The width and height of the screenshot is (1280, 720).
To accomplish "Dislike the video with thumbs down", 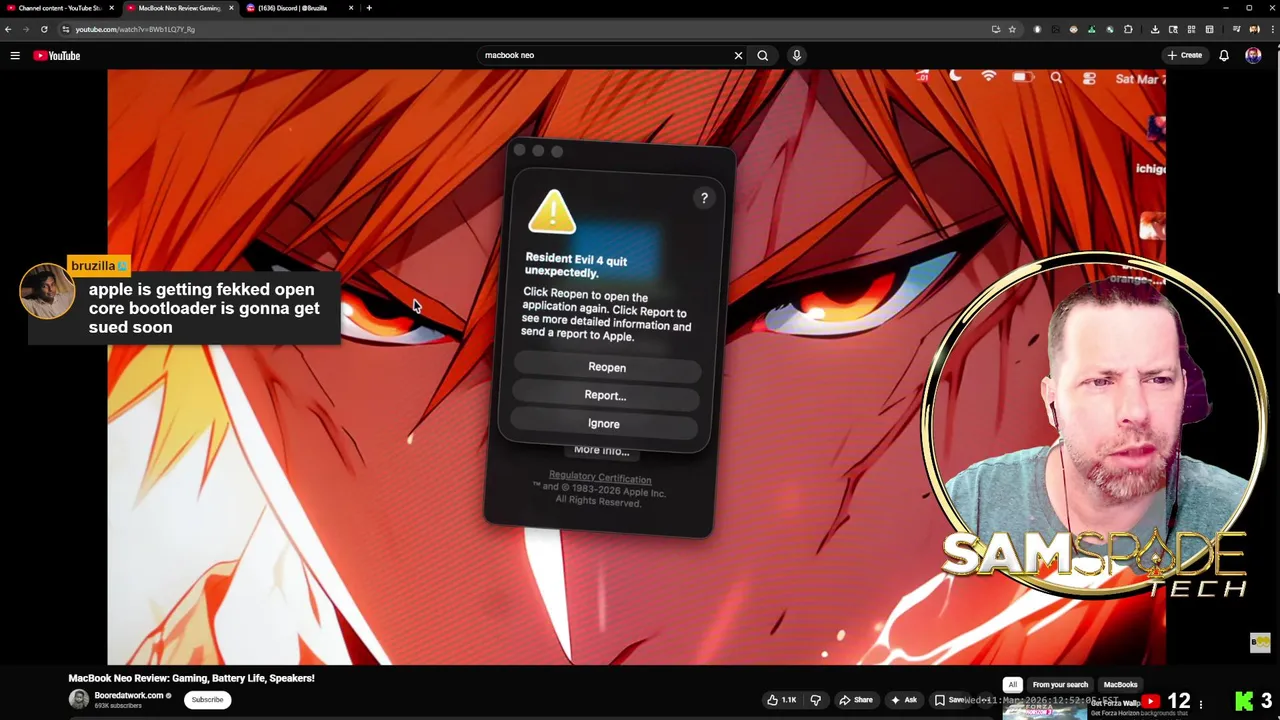I will pyautogui.click(x=815, y=700).
